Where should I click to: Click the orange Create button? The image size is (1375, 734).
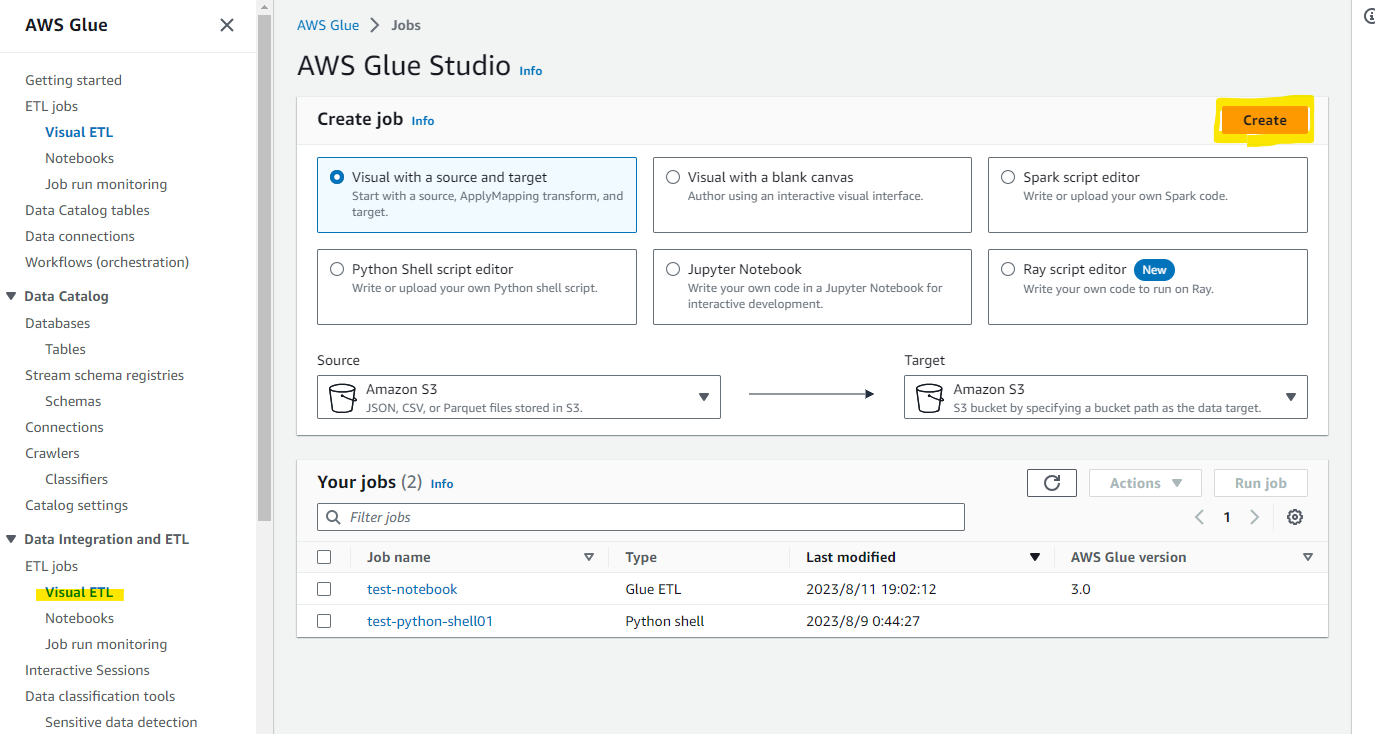point(1264,120)
